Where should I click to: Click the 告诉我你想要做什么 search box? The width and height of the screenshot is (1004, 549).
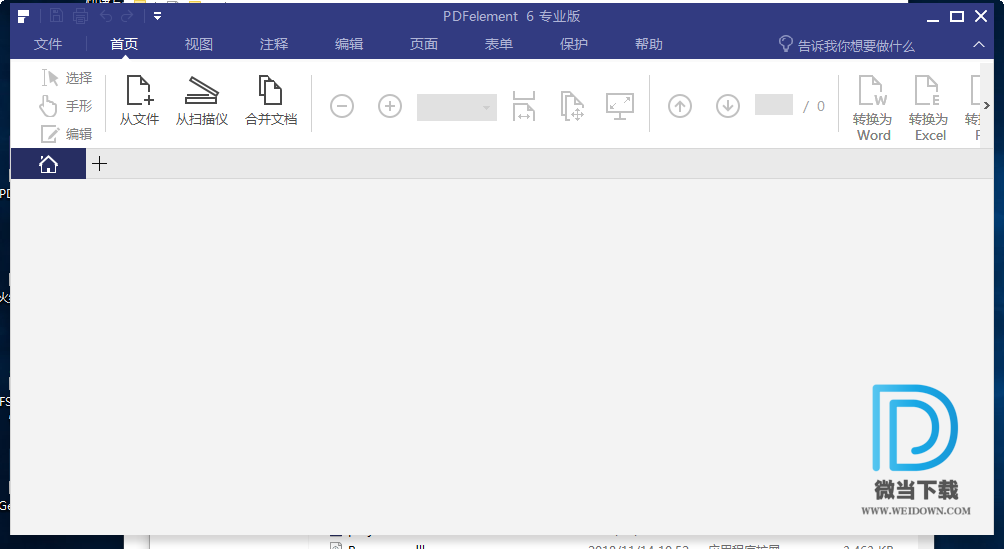846,45
